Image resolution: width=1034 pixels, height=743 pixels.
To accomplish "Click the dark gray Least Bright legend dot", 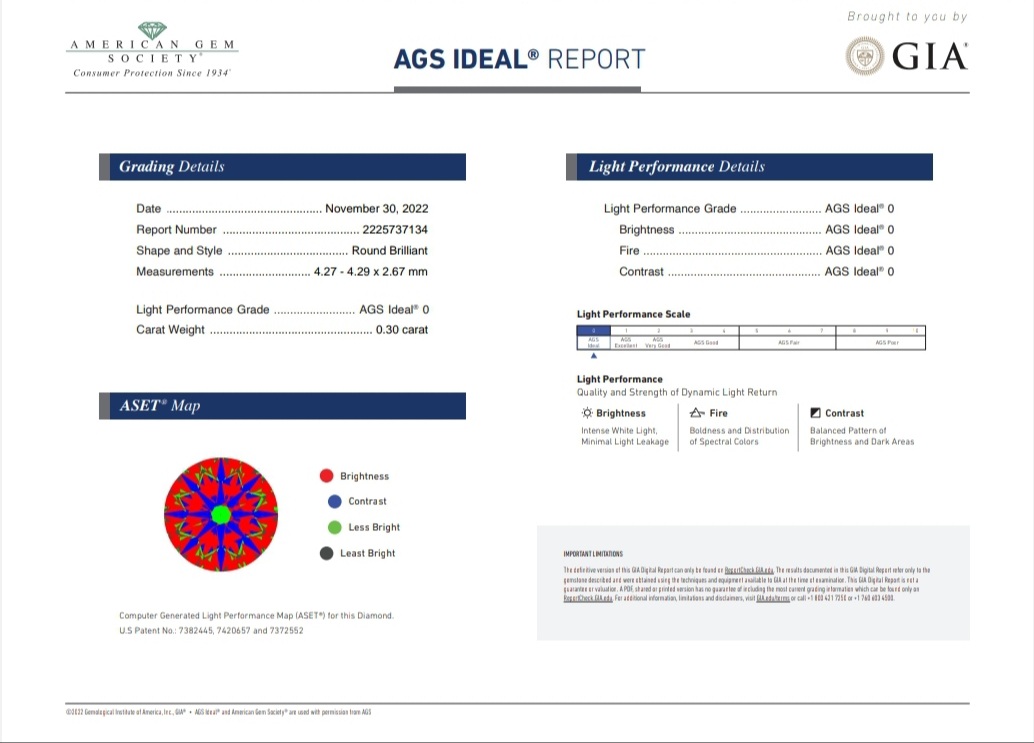I will (x=326, y=553).
